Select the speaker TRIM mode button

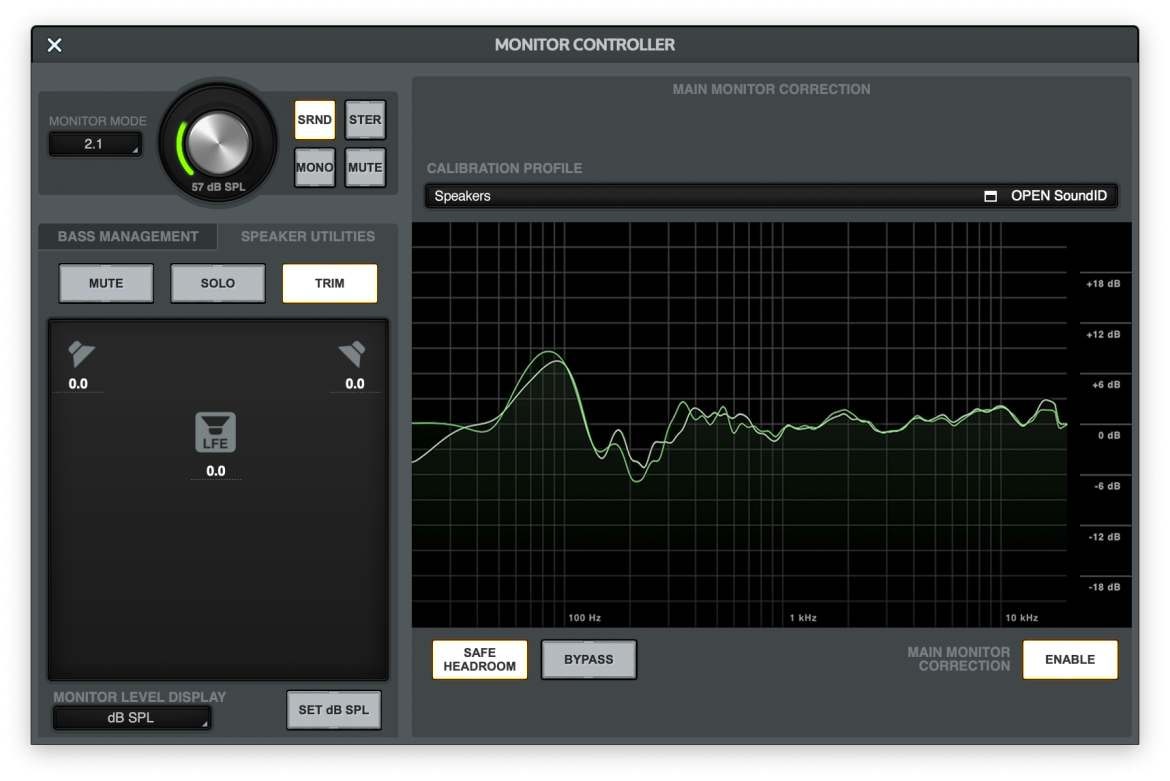click(330, 283)
